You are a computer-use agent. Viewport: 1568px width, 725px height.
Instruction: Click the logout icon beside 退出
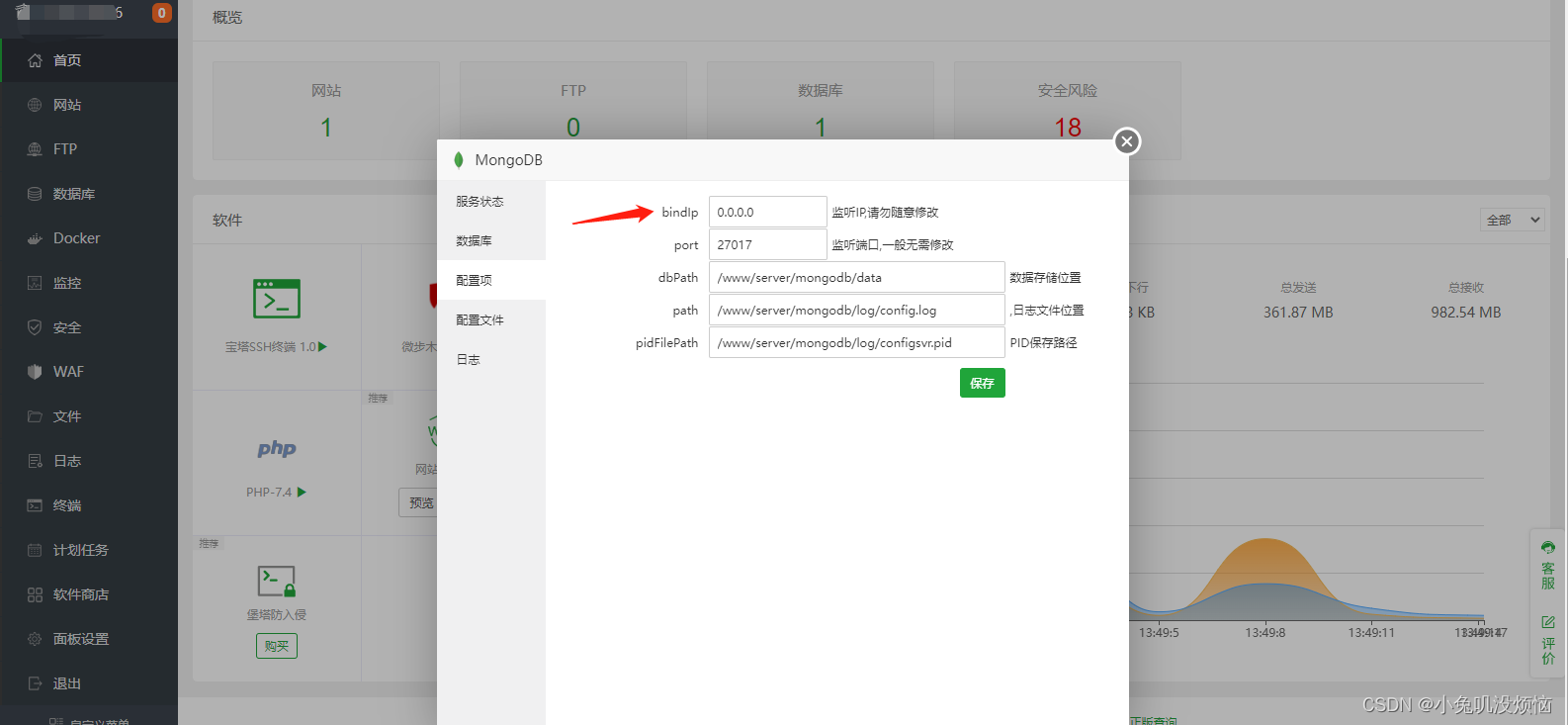click(35, 683)
